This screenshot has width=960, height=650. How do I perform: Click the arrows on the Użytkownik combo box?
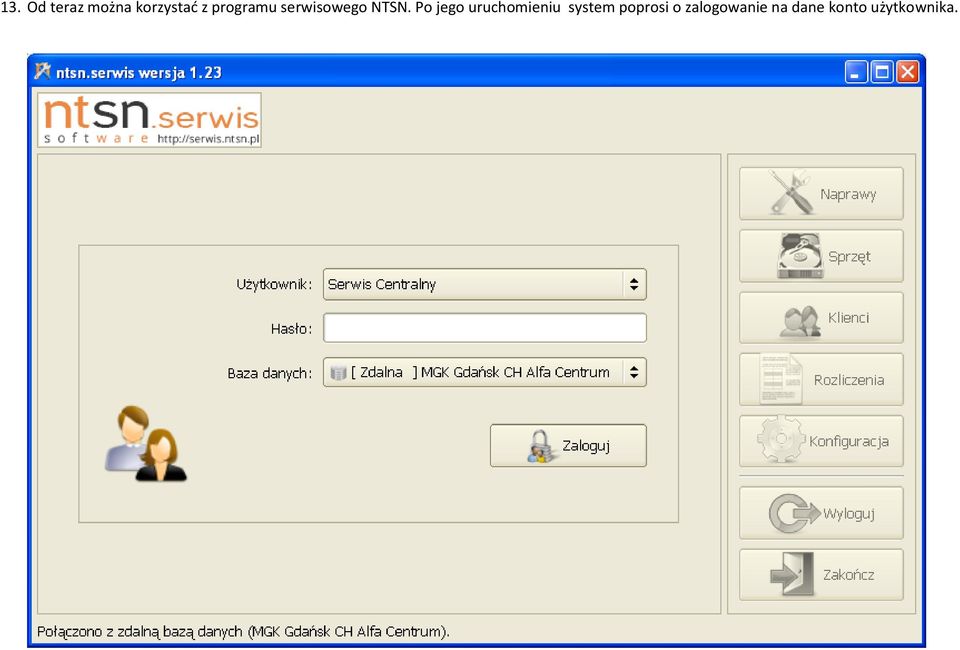tap(634, 284)
